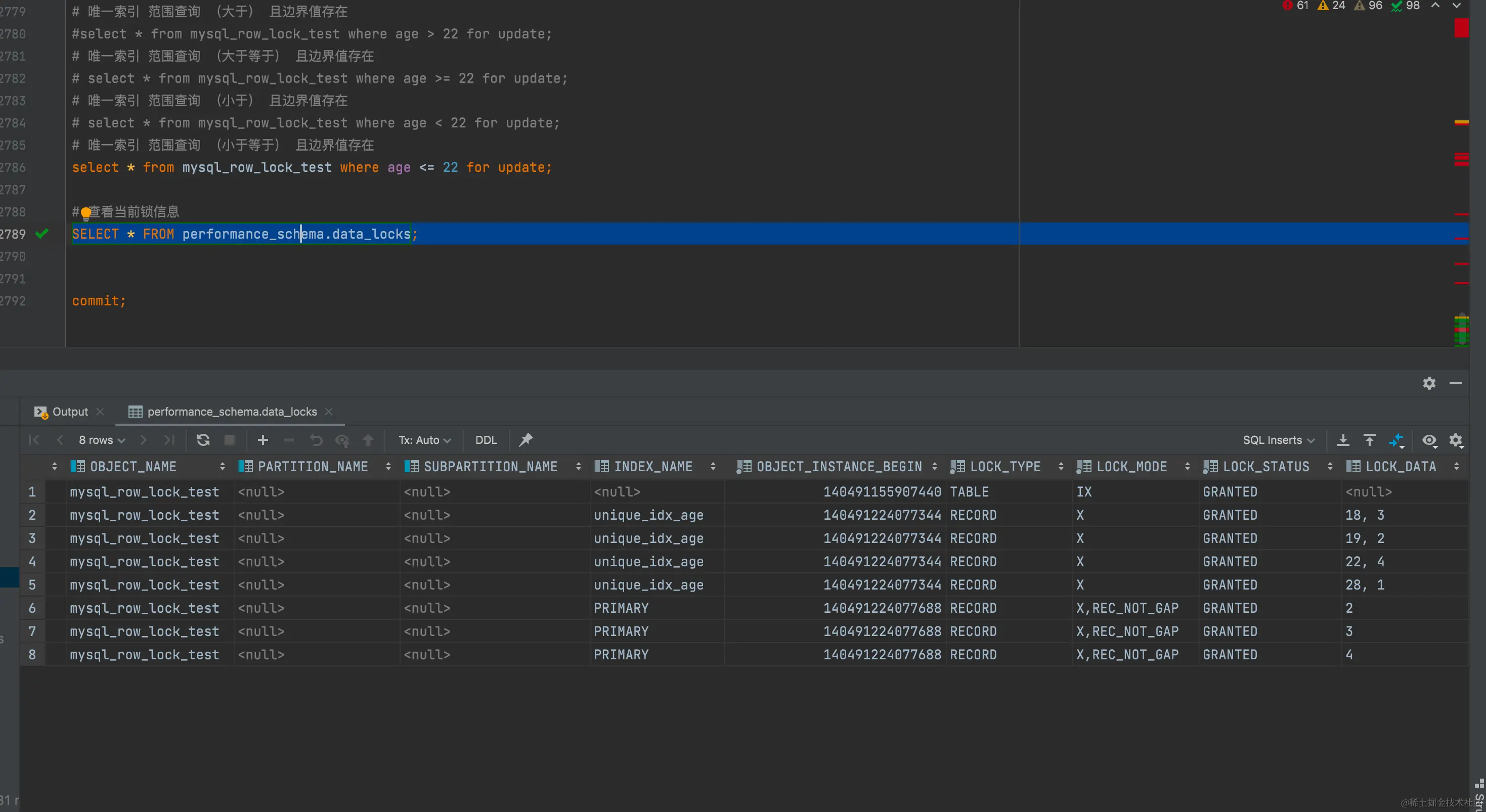Screen dimensions: 1486x812
Task: Click the lightbulb intention icon
Action: [x=86, y=213]
